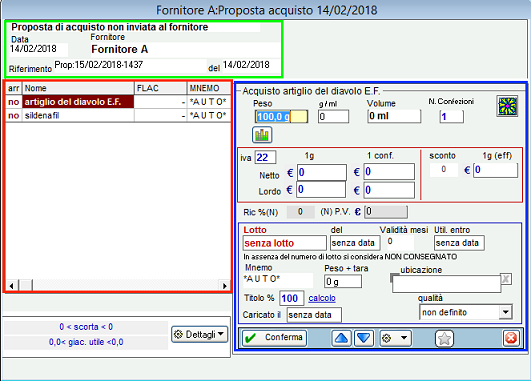Click the Fornitore A name field

click(x=185, y=49)
